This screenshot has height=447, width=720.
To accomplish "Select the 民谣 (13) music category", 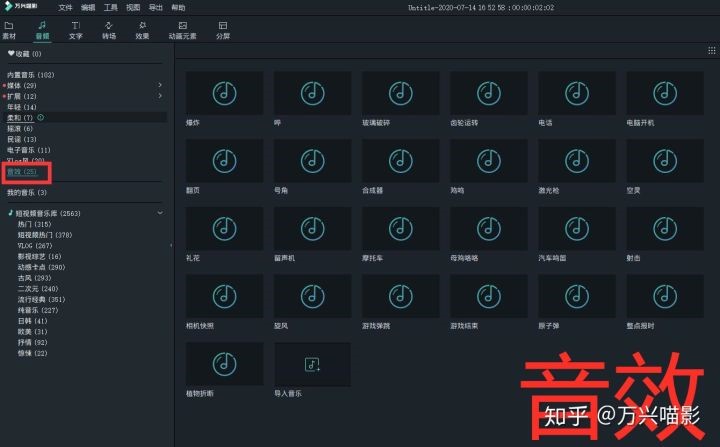I will click(x=21, y=139).
